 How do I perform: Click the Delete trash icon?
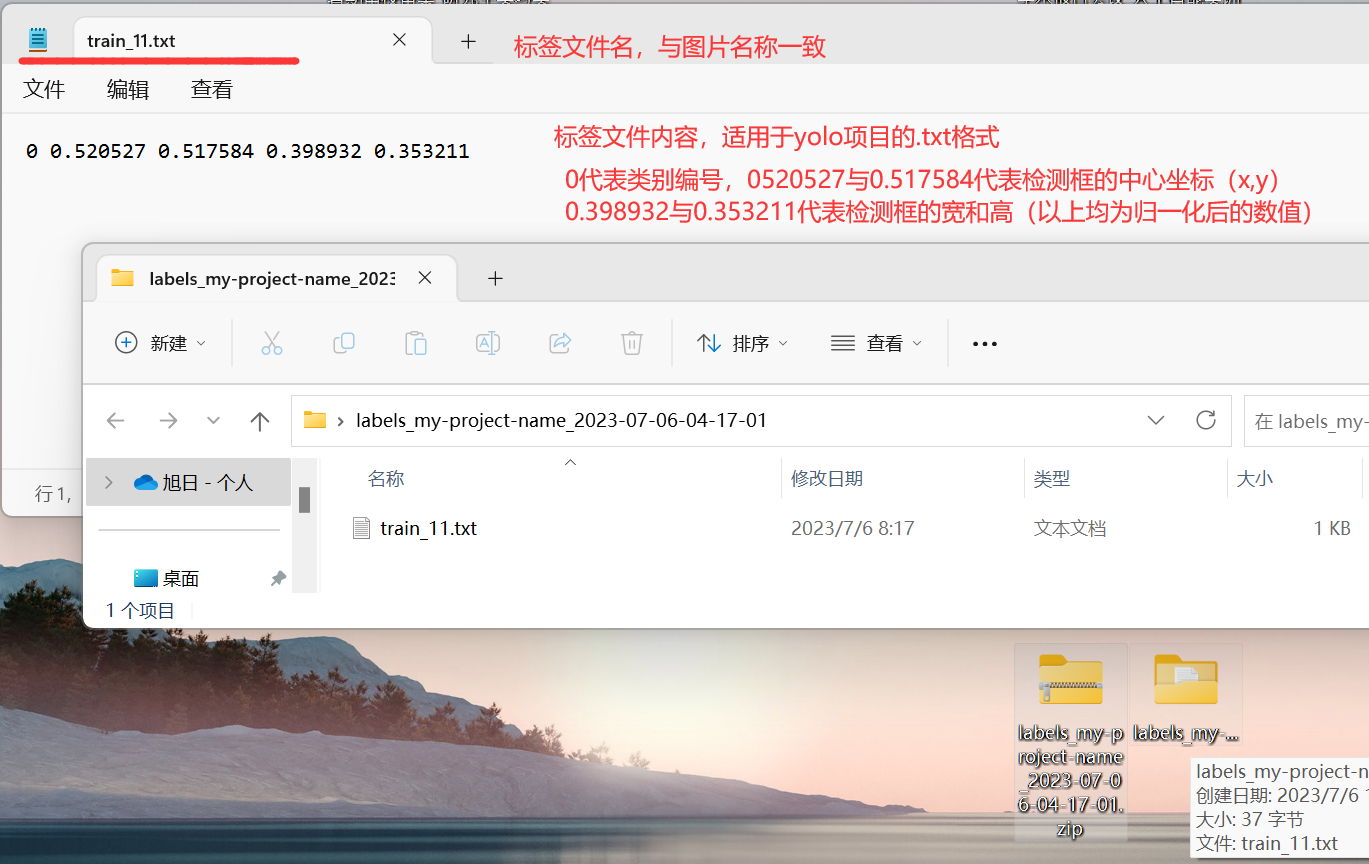631,343
